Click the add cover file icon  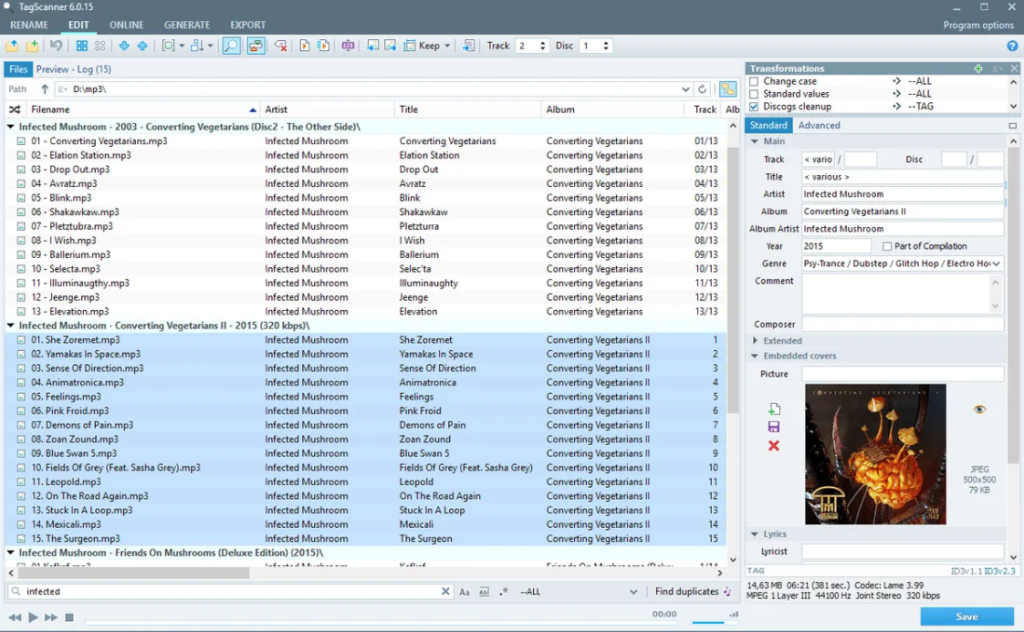click(774, 409)
